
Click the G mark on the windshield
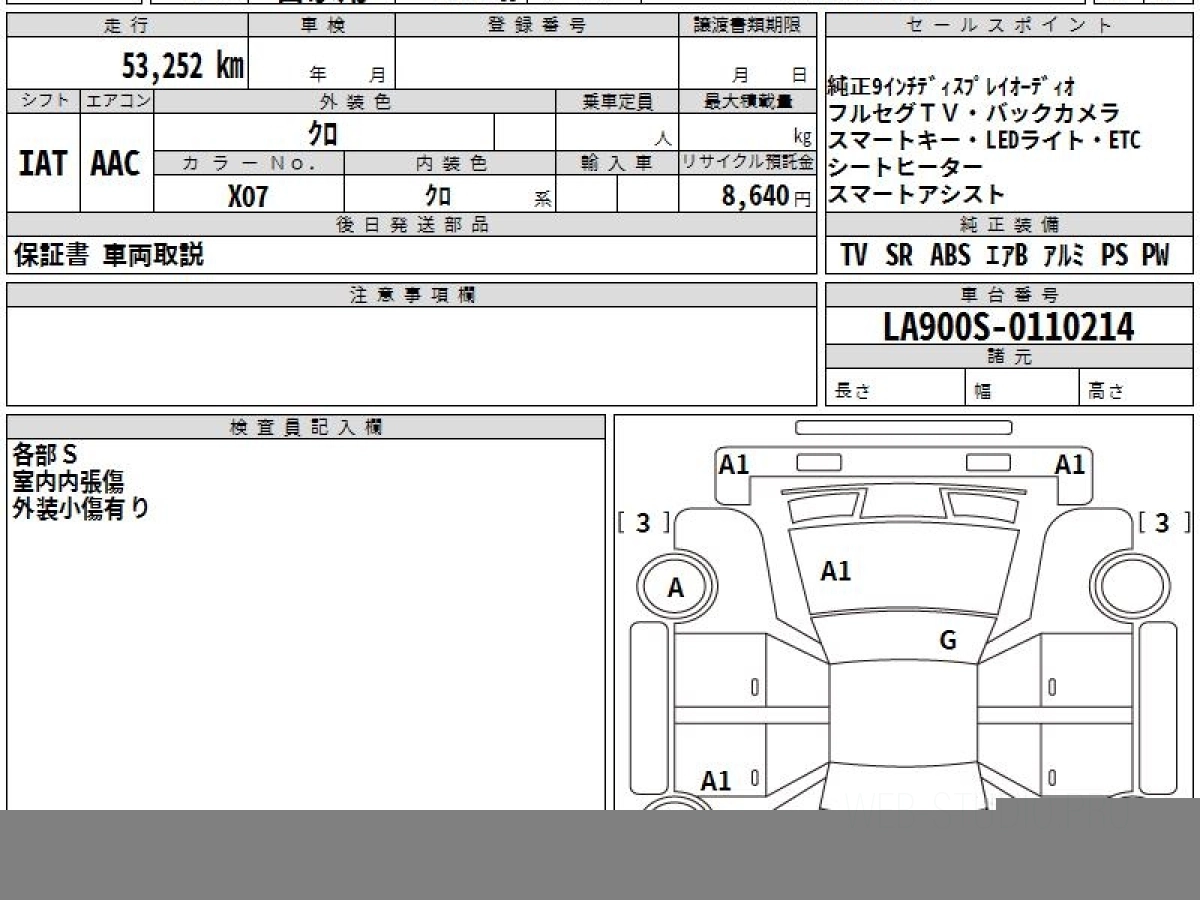[948, 640]
